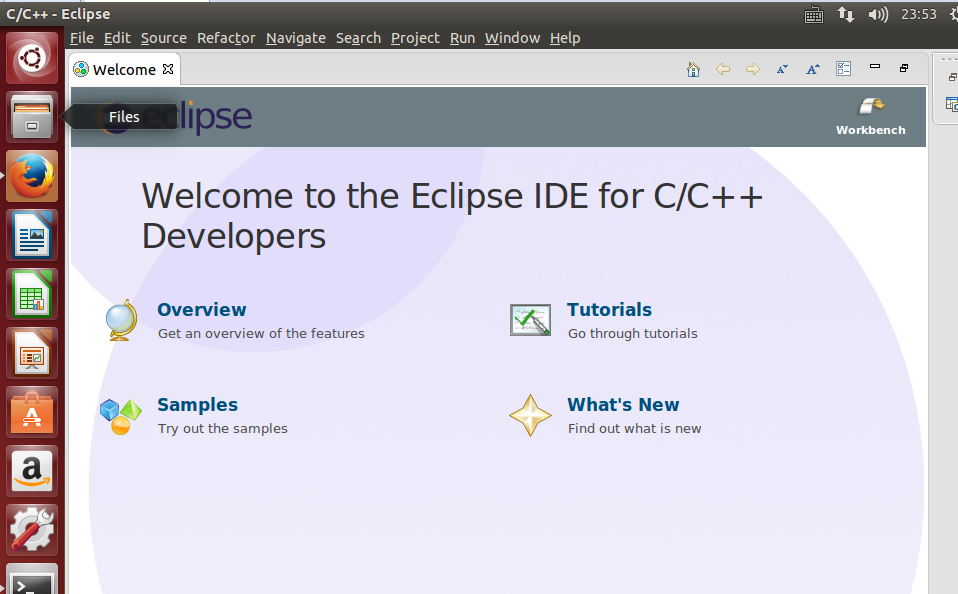This screenshot has height=594, width=958.
Task: Launch Firefox web browser
Action: (32, 176)
